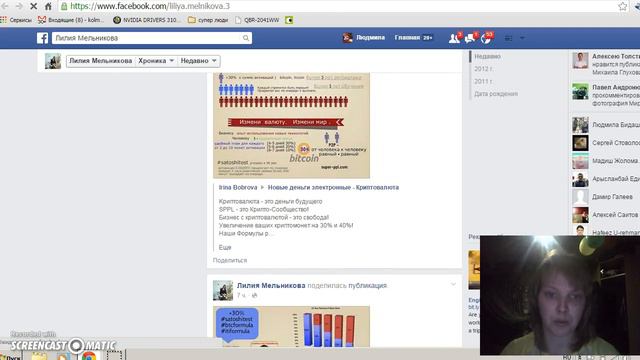Click Алексею Толсты ticker avatar
Screen dimensions: 640x360
[x=580, y=60]
